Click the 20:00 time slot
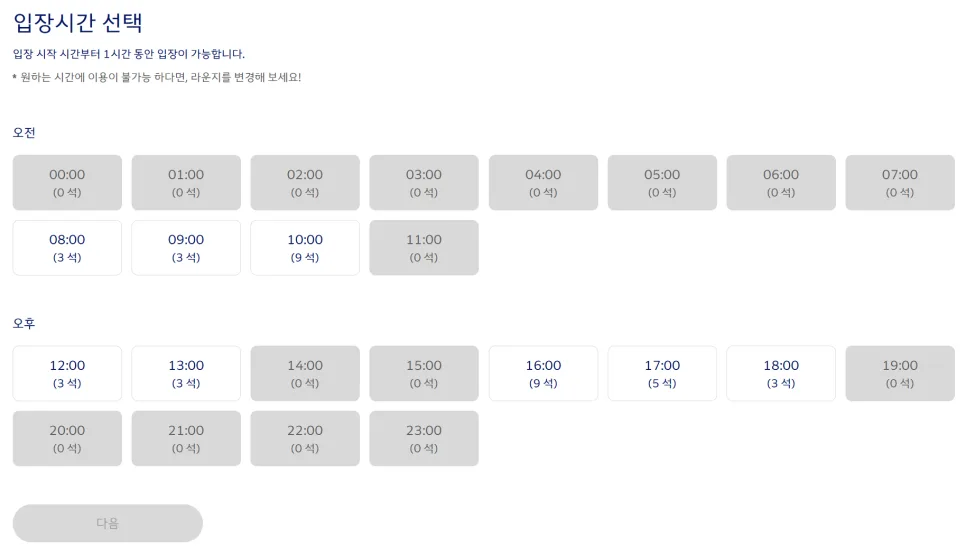 (x=67, y=439)
